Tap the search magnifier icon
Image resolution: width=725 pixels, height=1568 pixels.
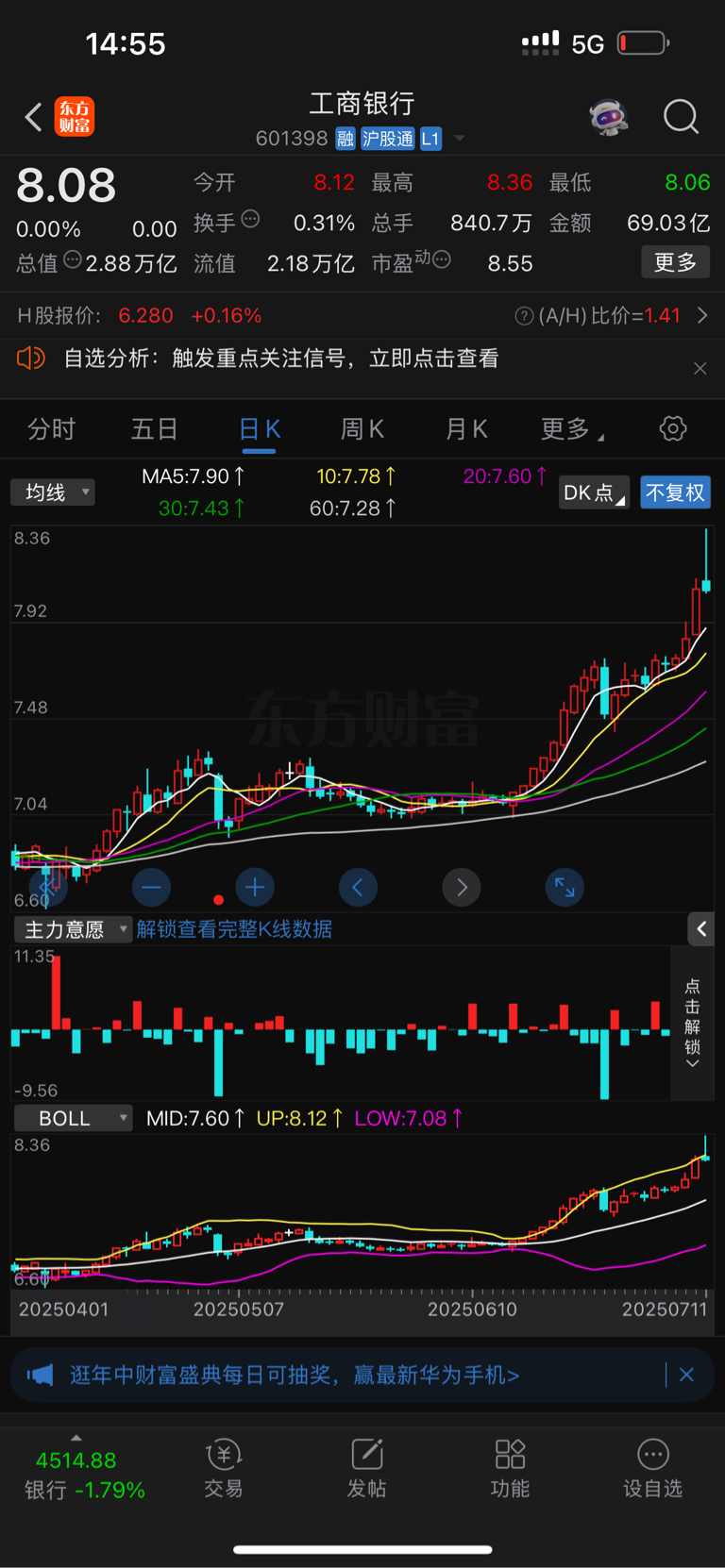tap(681, 118)
